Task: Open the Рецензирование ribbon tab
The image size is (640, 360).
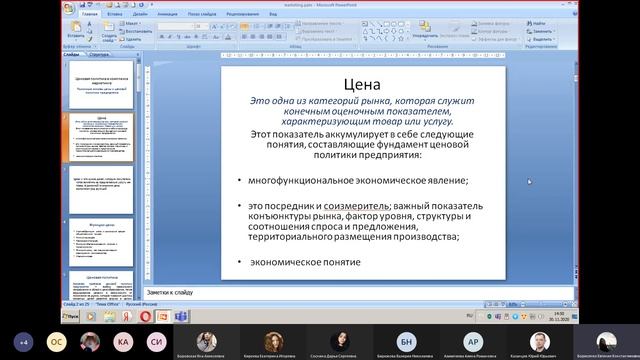Action: (243, 14)
